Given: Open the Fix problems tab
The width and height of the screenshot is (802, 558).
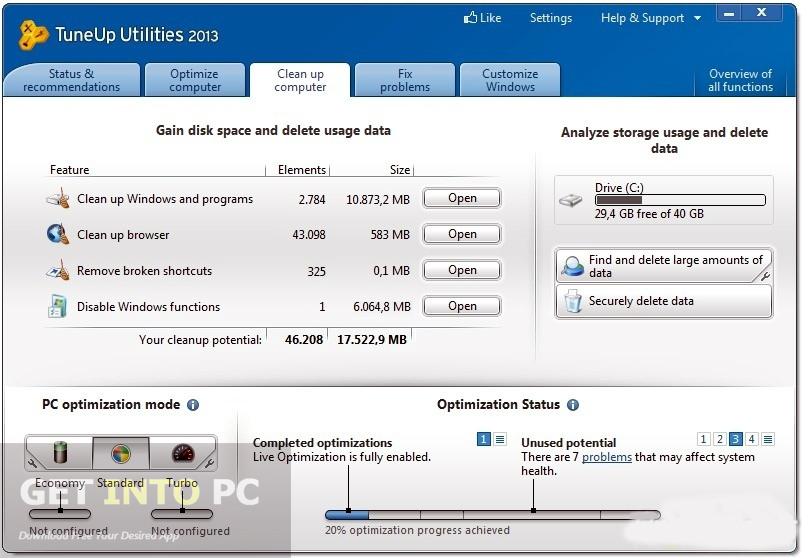Looking at the screenshot, I should coord(405,80).
